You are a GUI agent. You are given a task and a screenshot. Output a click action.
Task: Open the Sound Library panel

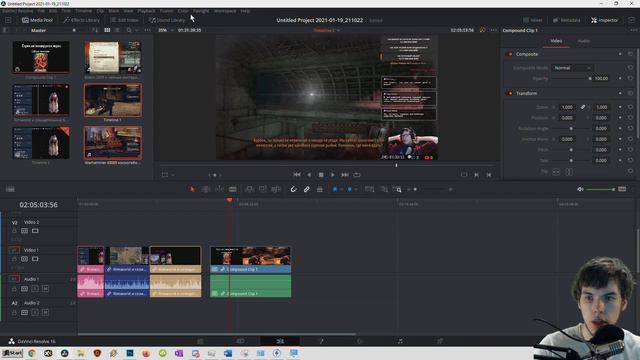(x=167, y=20)
